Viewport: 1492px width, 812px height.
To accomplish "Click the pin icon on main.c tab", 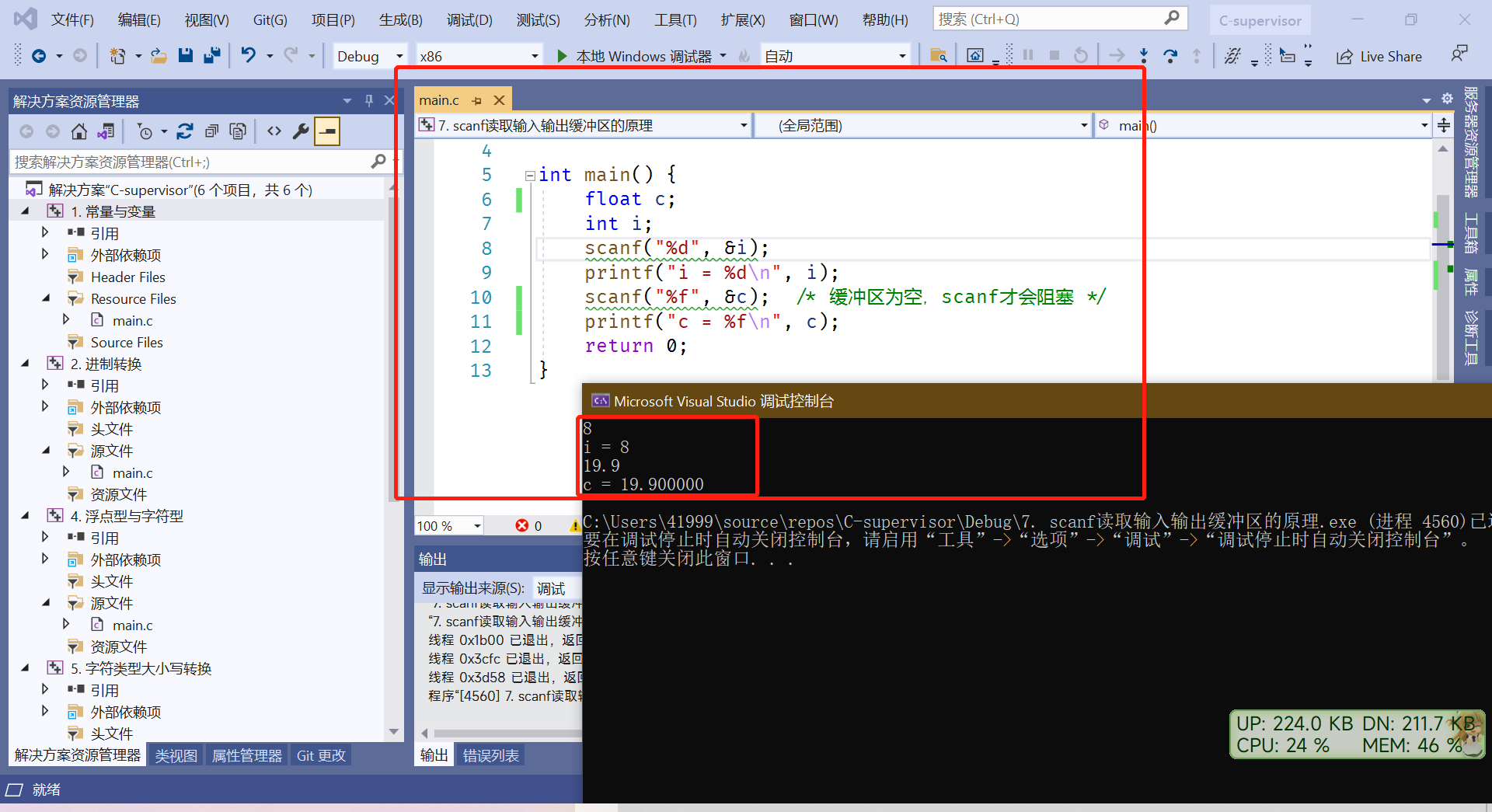I will tap(476, 100).
